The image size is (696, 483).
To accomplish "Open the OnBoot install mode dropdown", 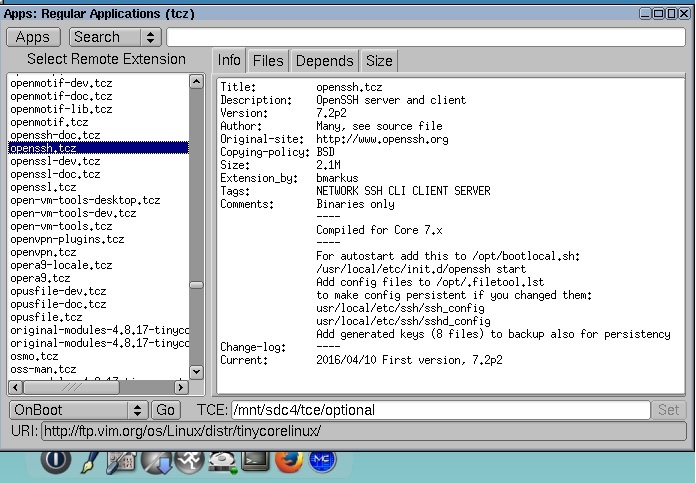I will pos(79,410).
